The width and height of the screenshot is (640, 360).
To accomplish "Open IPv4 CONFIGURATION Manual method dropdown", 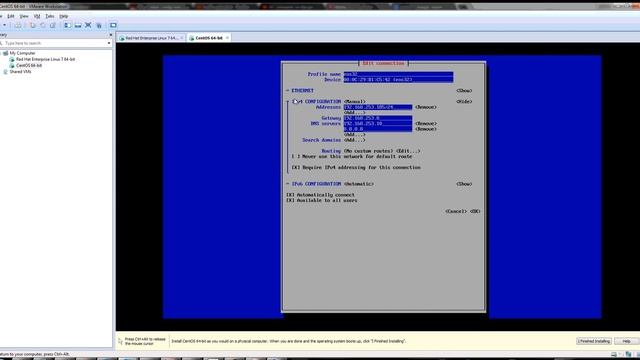I will tap(355, 102).
